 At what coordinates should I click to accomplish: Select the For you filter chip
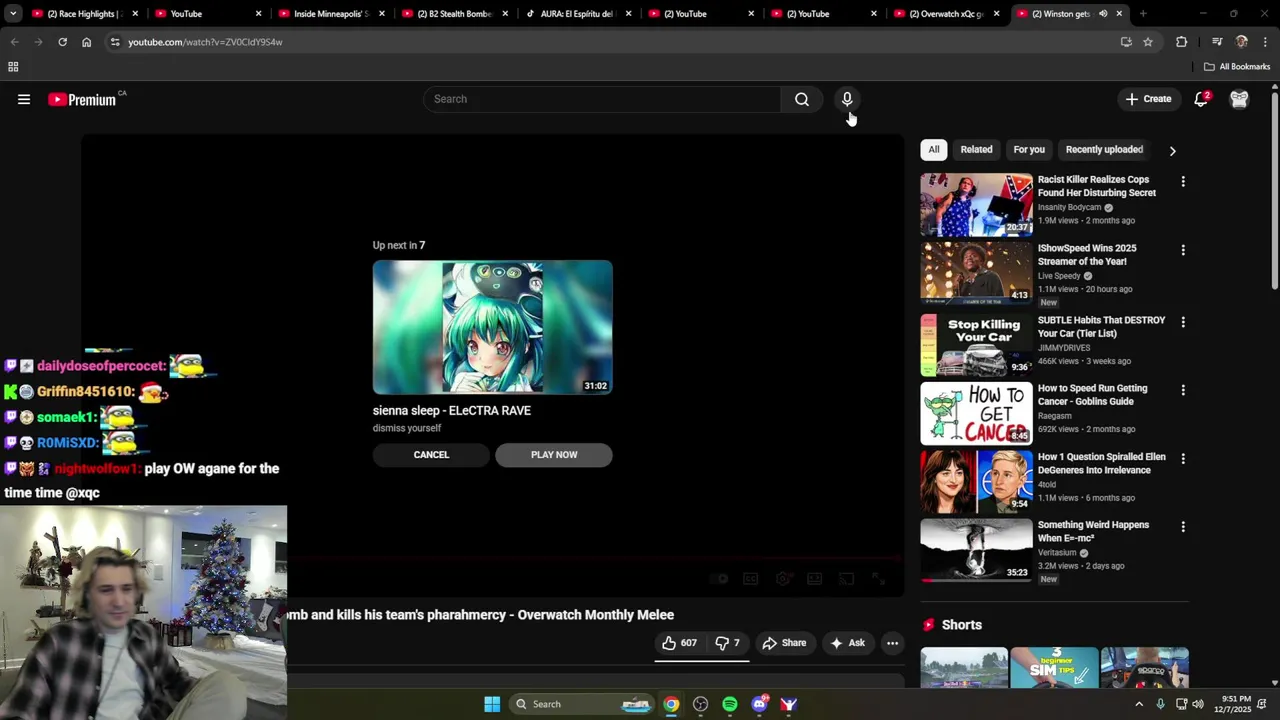coord(1029,150)
